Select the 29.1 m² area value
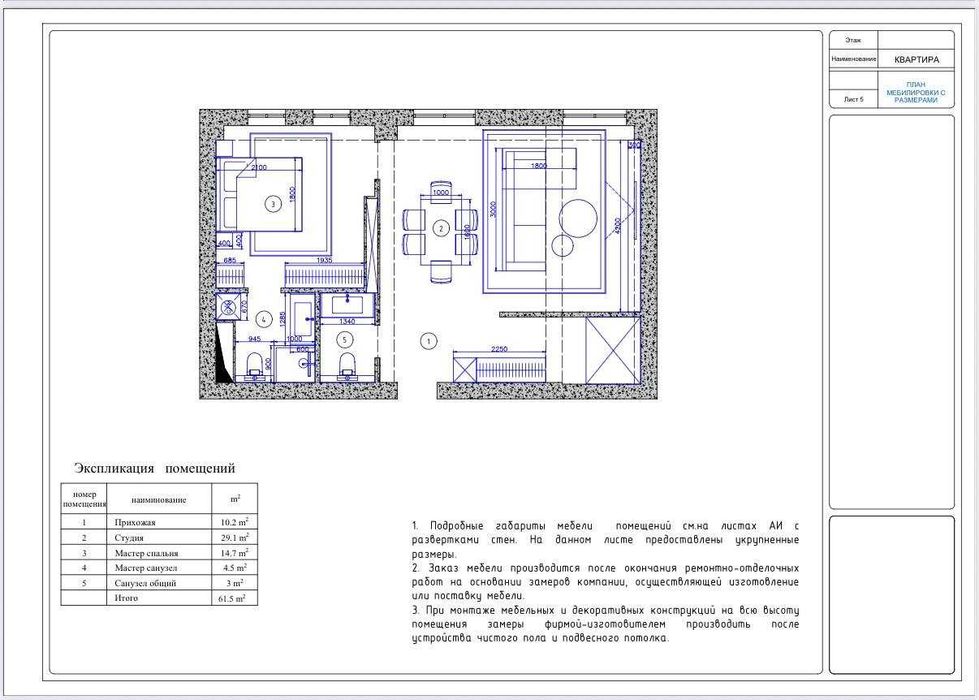This screenshot has width=979, height=700. [234, 537]
